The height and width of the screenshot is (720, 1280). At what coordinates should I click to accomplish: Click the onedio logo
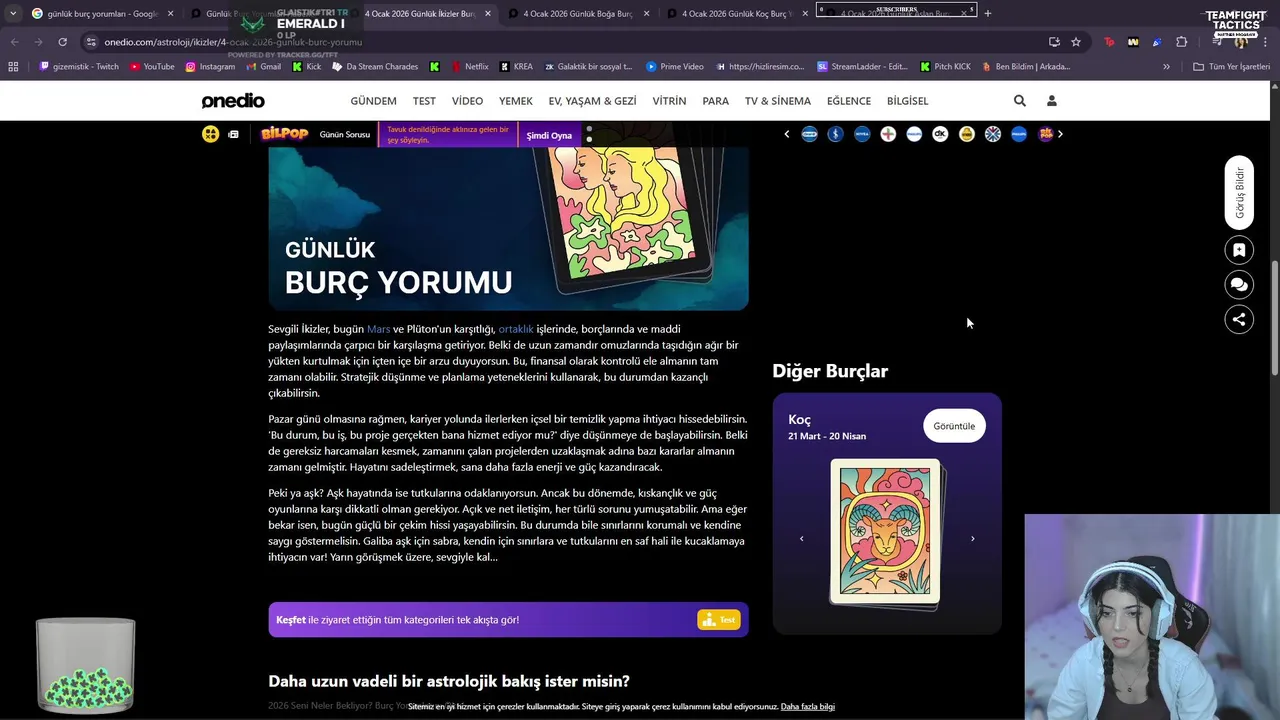pyautogui.click(x=233, y=101)
